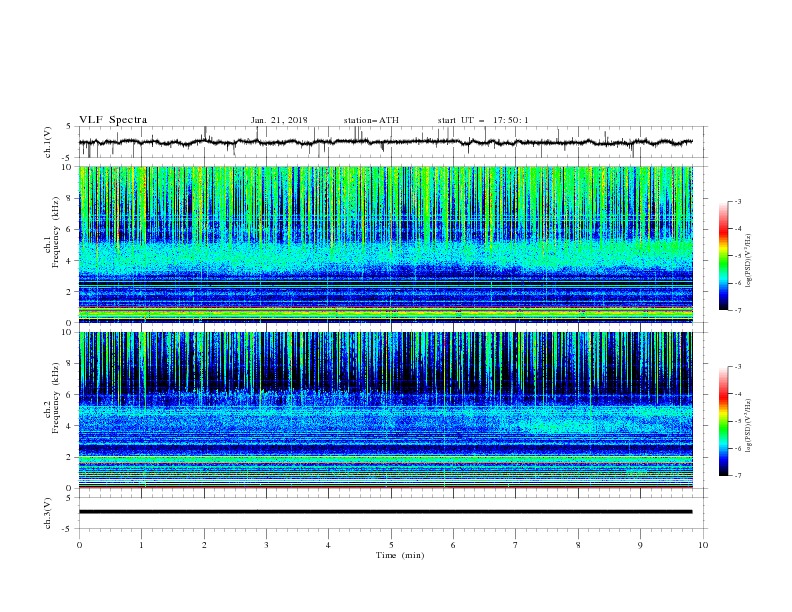Click the "-3" tick on ch.1 colorbar
The height and width of the screenshot is (612, 792).
pyautogui.click(x=737, y=201)
